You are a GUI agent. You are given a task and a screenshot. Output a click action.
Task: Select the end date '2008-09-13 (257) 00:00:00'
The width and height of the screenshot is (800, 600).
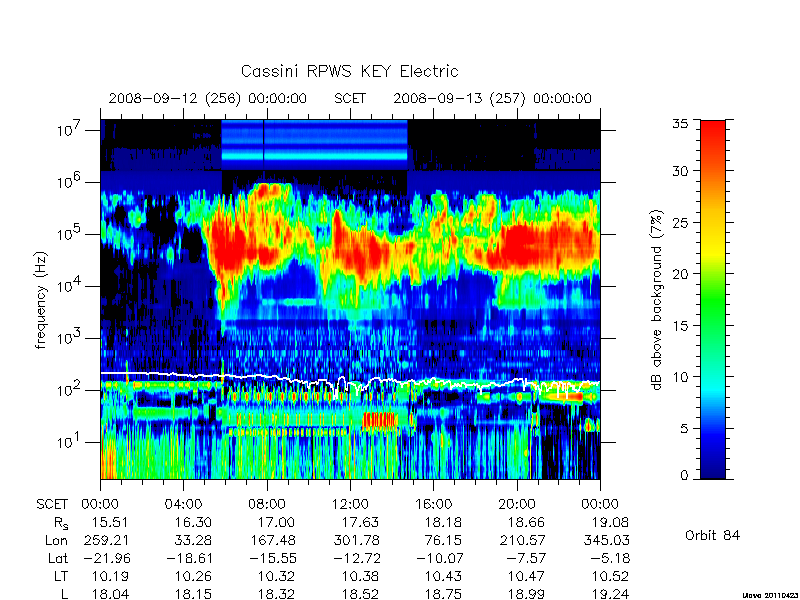pyautogui.click(x=492, y=98)
